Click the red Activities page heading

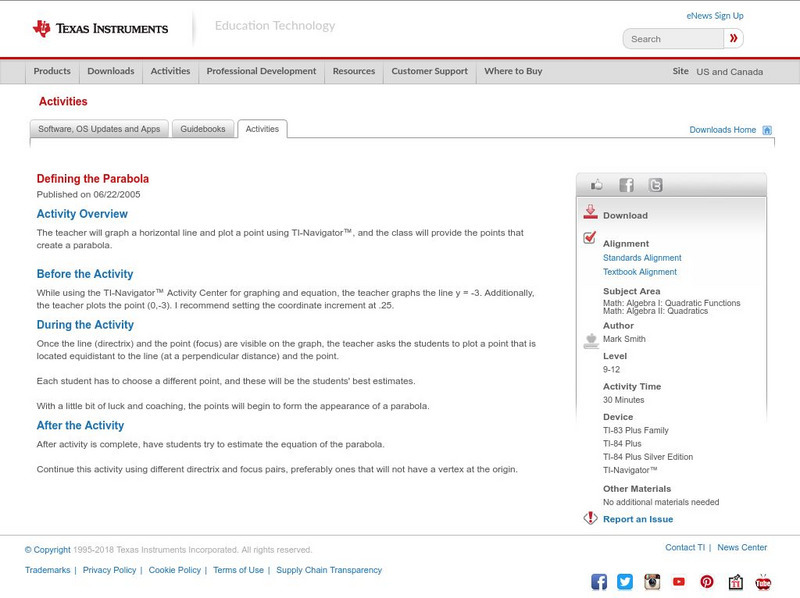63,102
